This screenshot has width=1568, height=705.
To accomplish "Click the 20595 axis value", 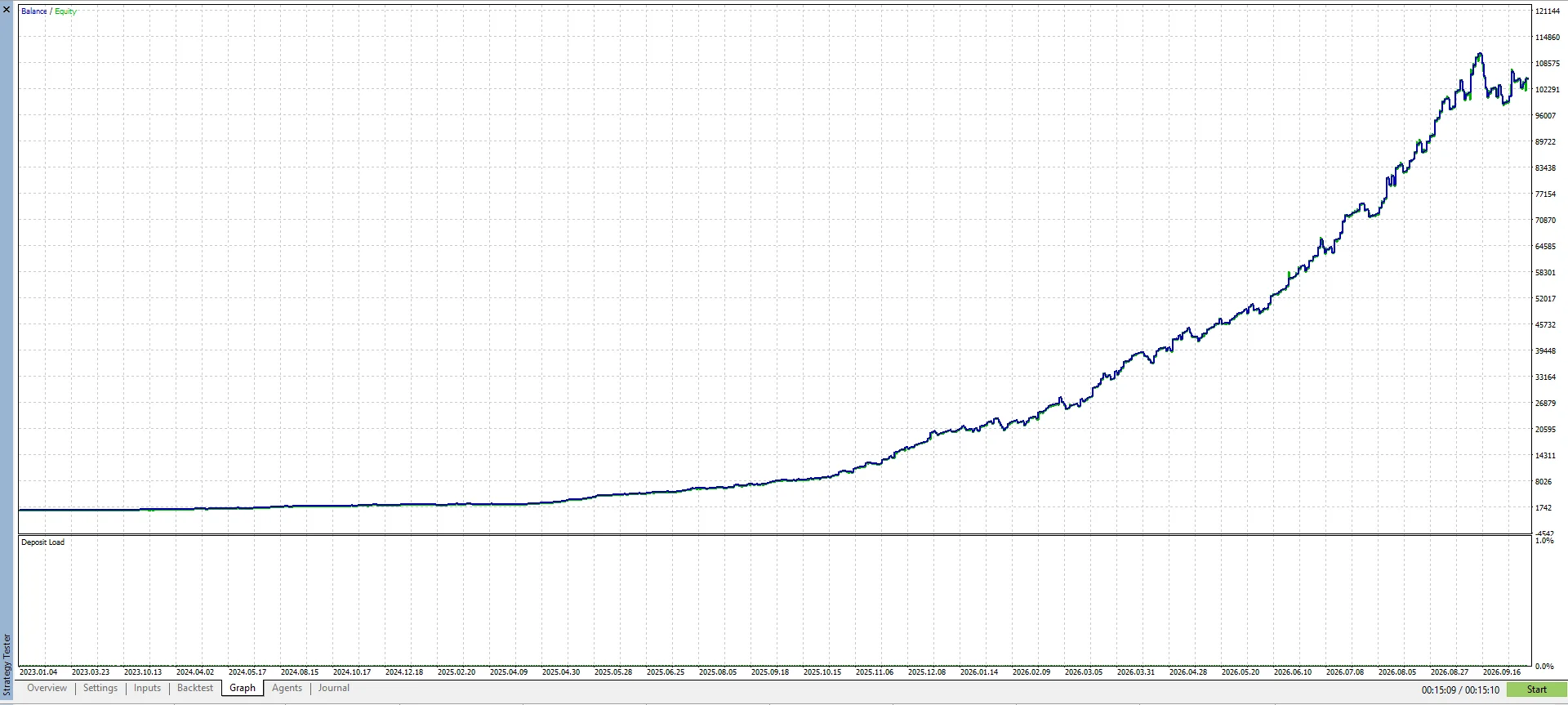I will [1546, 430].
